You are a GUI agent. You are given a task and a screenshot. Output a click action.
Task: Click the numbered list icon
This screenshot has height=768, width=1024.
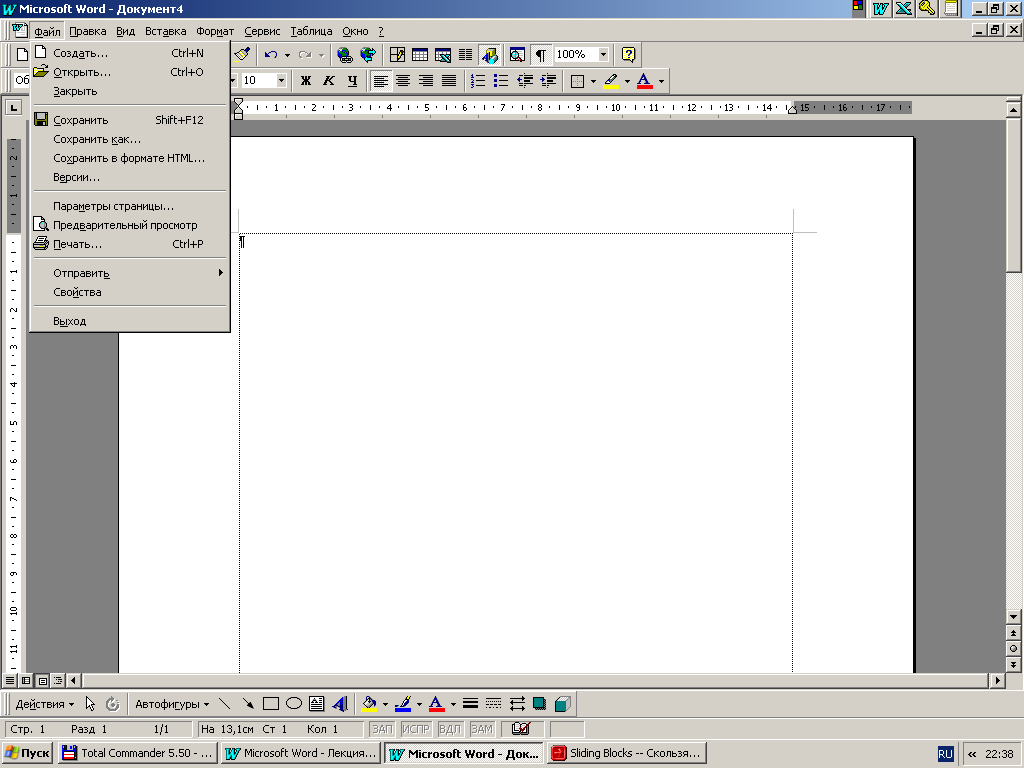coord(478,81)
